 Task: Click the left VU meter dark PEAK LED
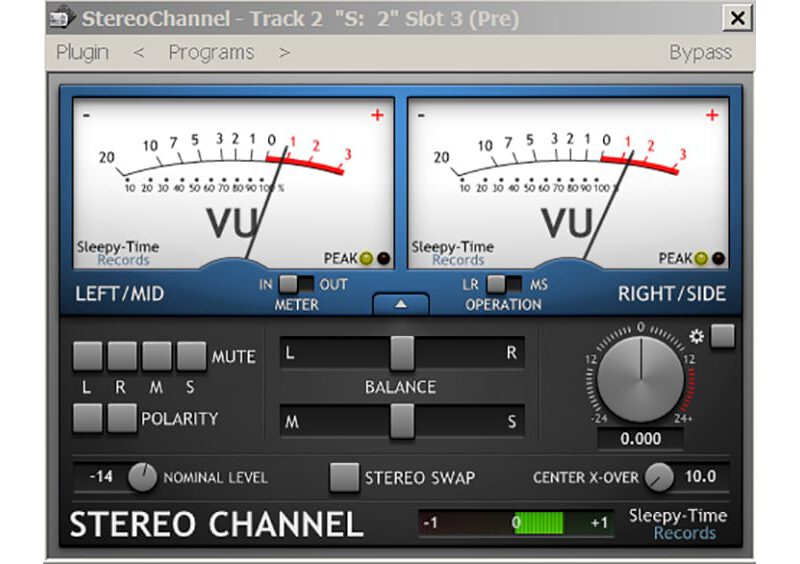tap(384, 258)
